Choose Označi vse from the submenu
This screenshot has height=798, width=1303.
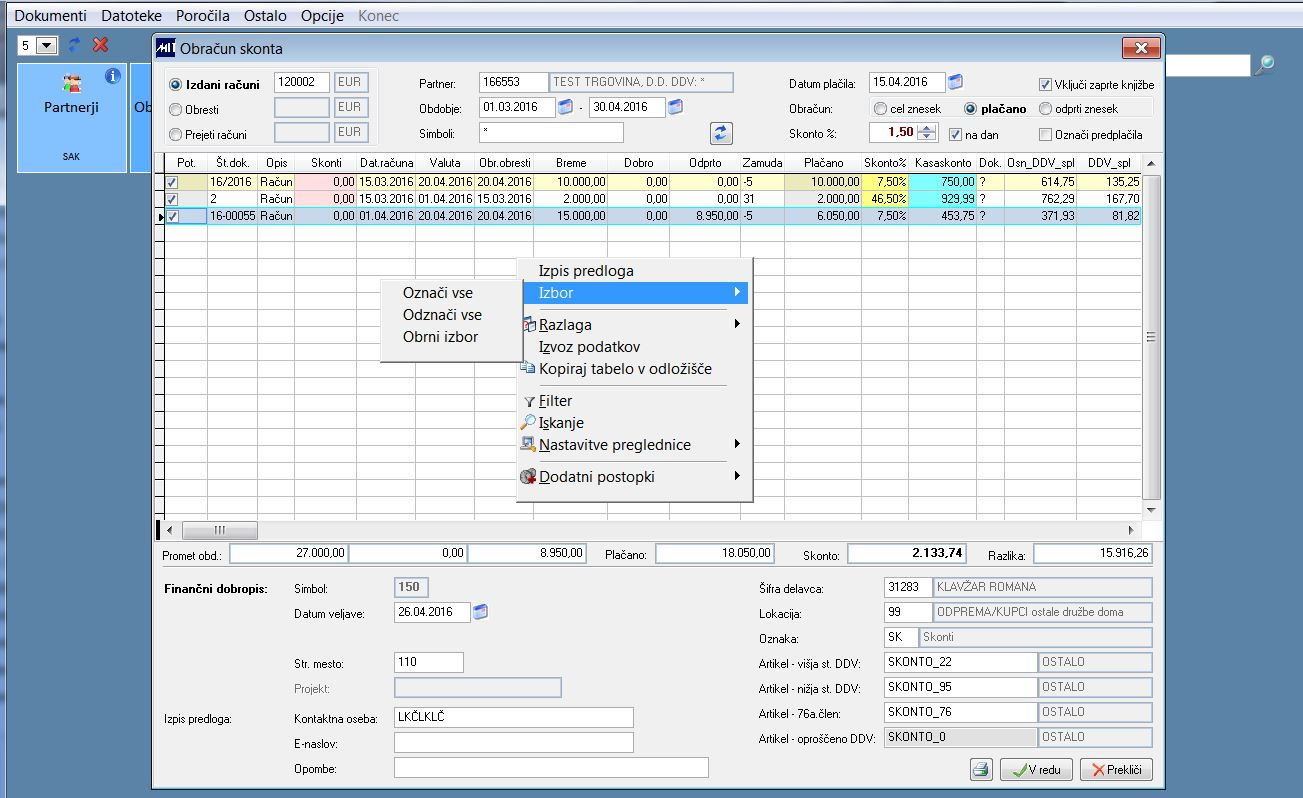click(x=437, y=293)
